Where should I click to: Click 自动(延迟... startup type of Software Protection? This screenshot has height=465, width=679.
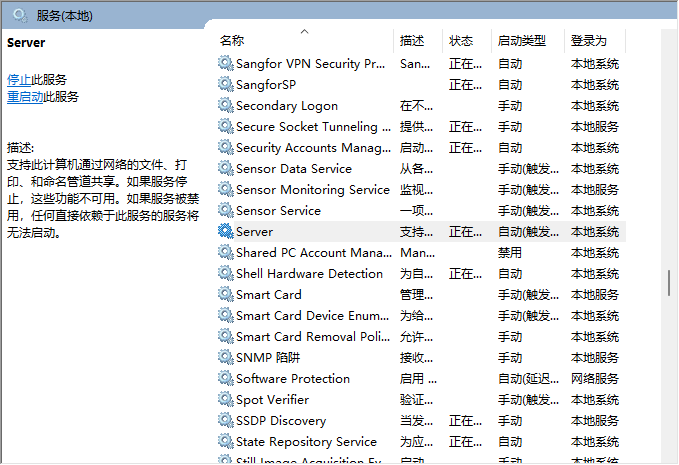(x=528, y=379)
